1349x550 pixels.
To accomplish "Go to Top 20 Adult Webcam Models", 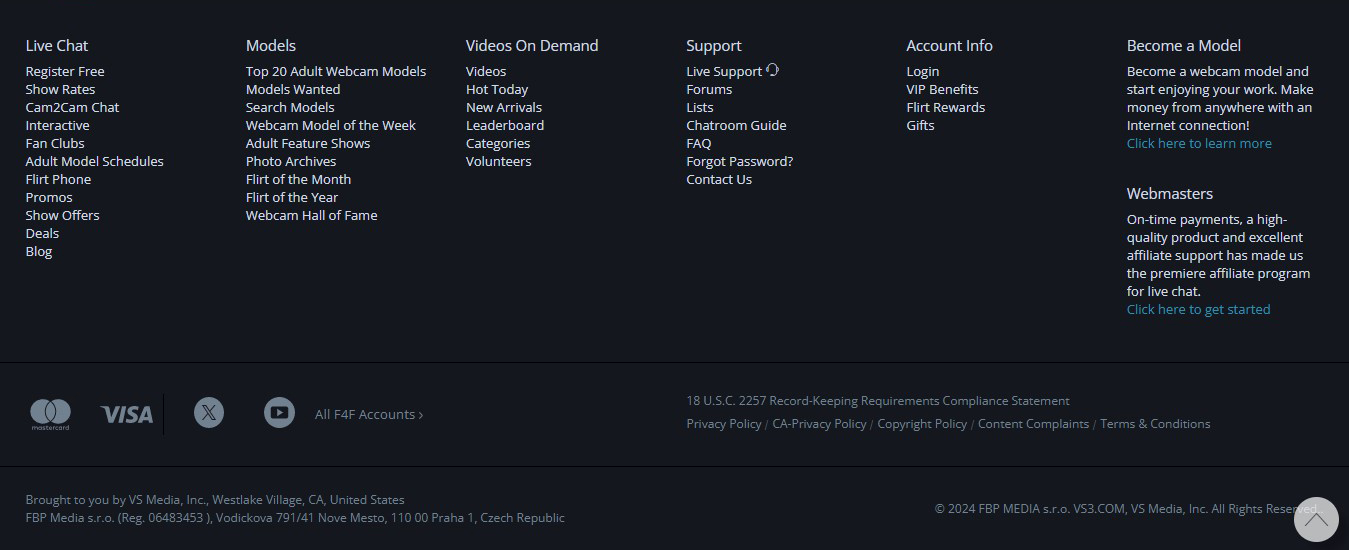I will [x=336, y=71].
